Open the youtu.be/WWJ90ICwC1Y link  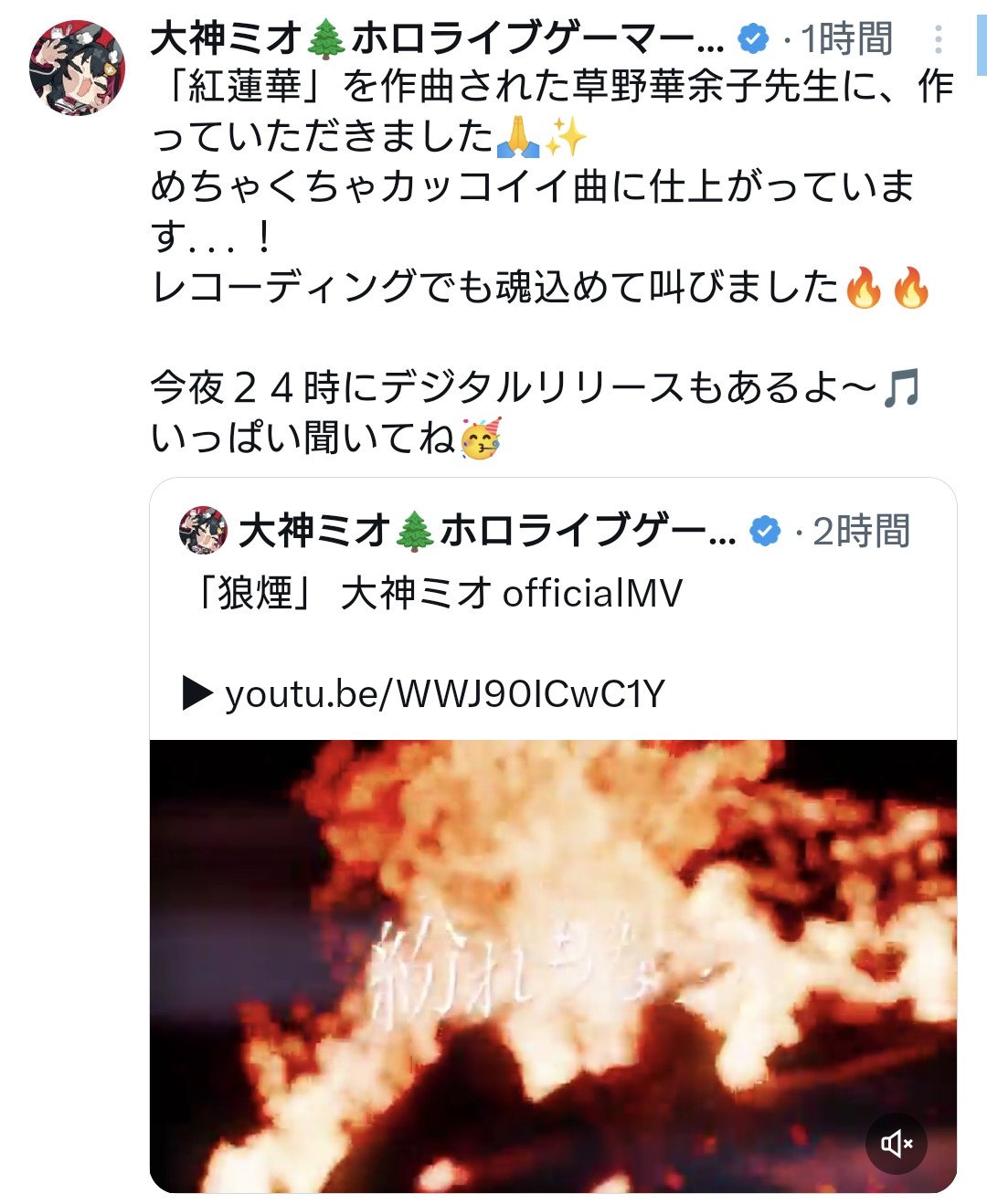coord(445,693)
